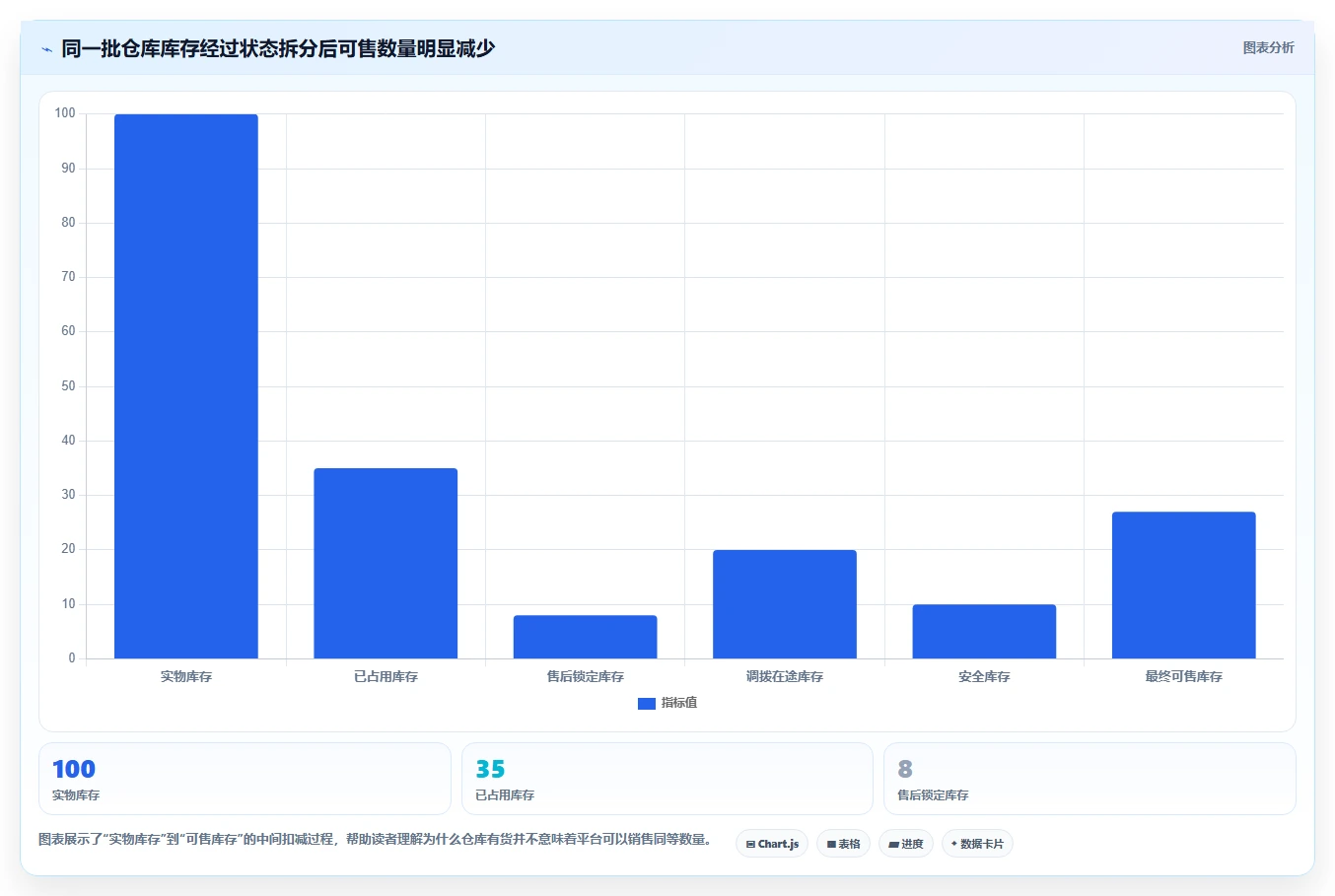The width and height of the screenshot is (1335, 896).
Task: Click the 调拨在途库存 x-axis label
Action: pos(785,677)
